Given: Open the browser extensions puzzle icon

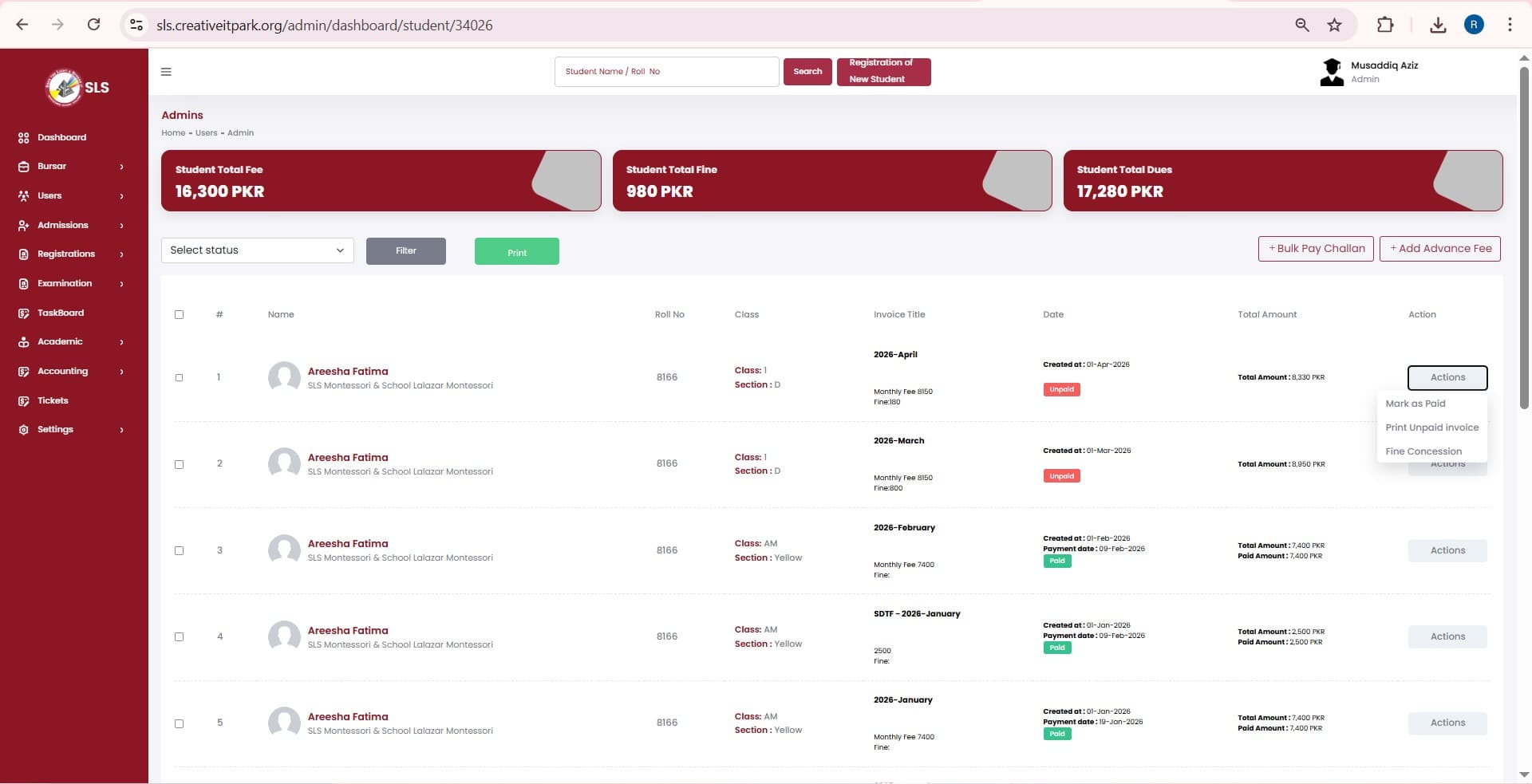Looking at the screenshot, I should 1385,26.
